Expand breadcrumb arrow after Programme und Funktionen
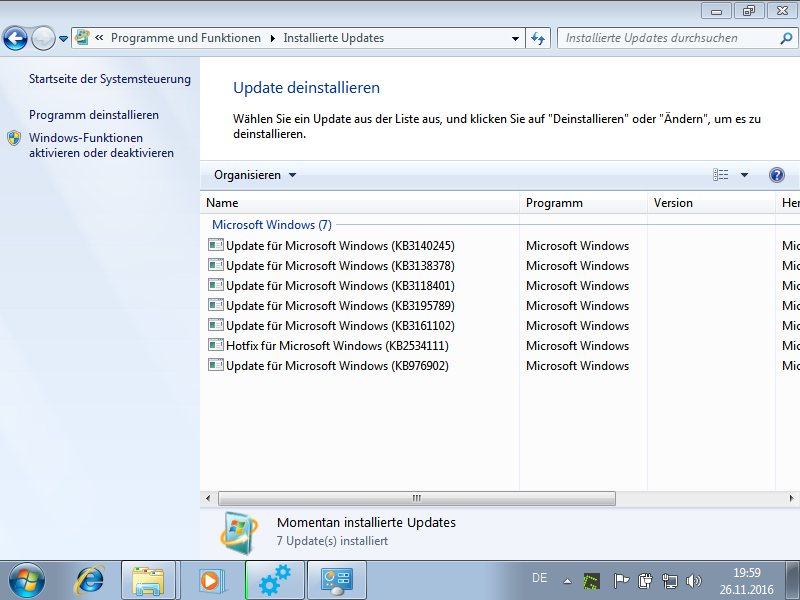Image resolution: width=800 pixels, height=600 pixels. 272,38
